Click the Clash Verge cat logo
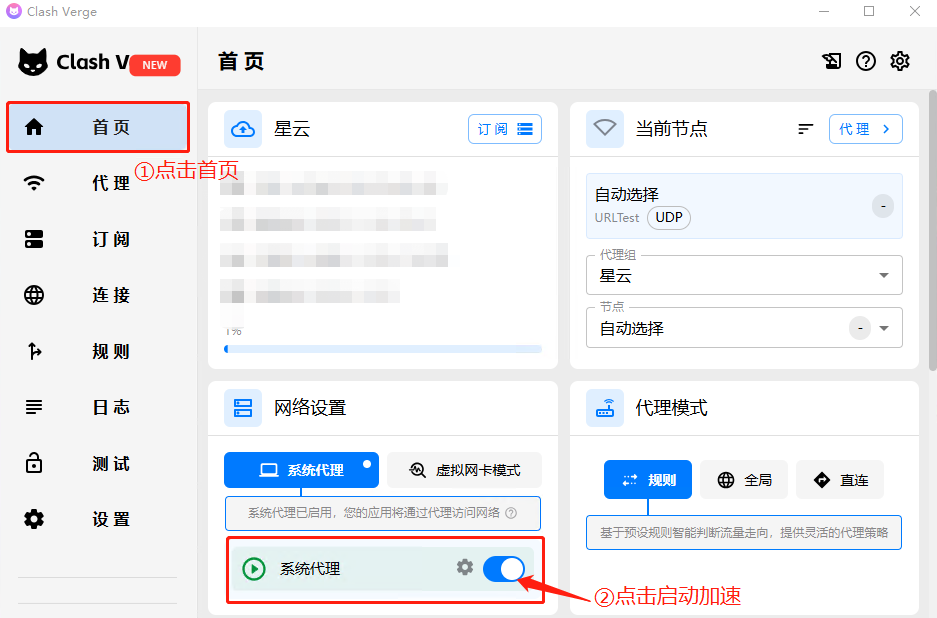The width and height of the screenshot is (937, 618). pos(33,62)
